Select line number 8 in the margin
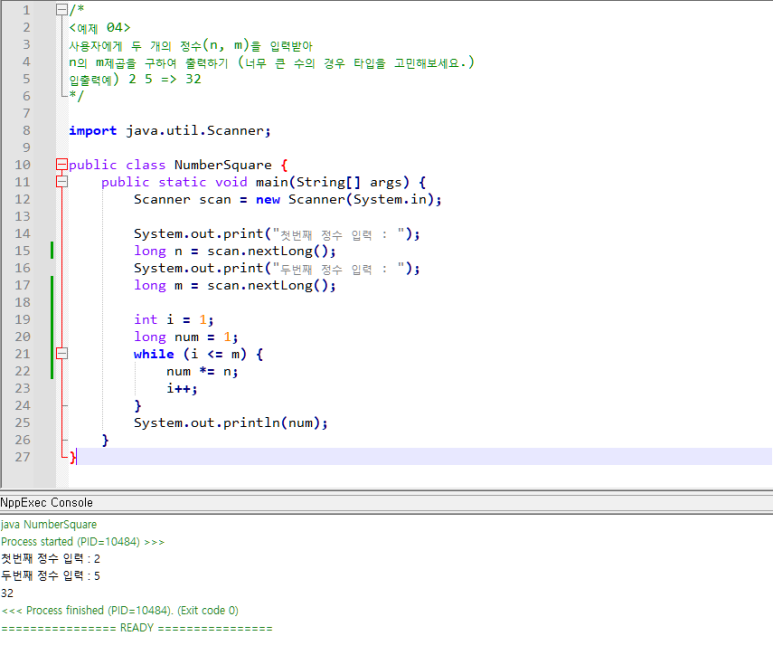Viewport: 773px width, 655px height. (26, 131)
